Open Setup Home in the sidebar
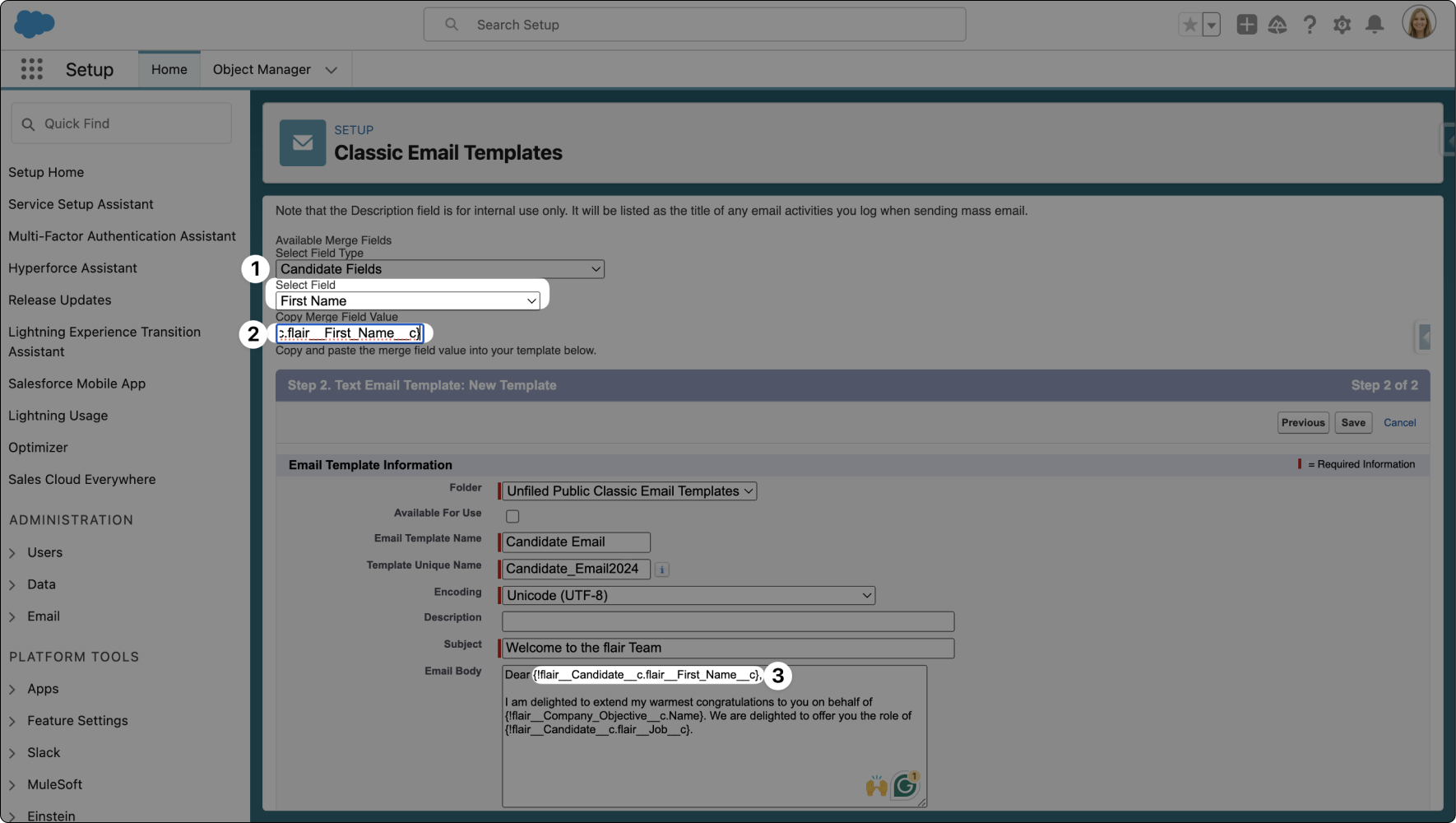The height and width of the screenshot is (823, 1456). [46, 172]
